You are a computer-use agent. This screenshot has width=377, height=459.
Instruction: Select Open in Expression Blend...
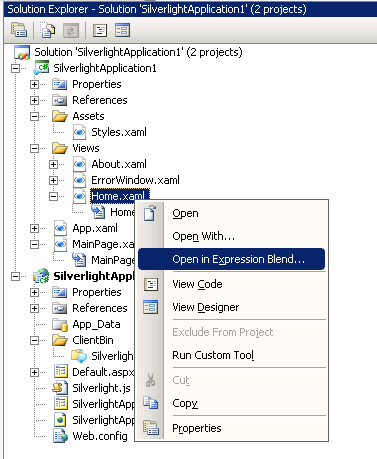tap(231, 259)
